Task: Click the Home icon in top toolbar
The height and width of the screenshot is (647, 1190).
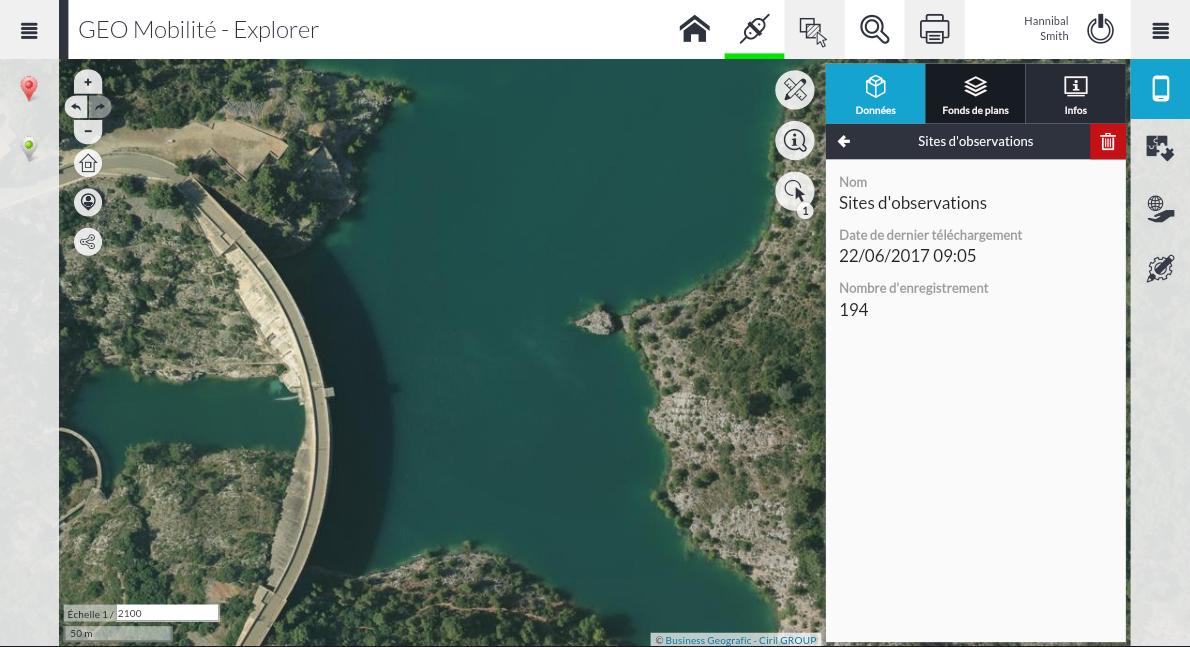Action: click(694, 29)
